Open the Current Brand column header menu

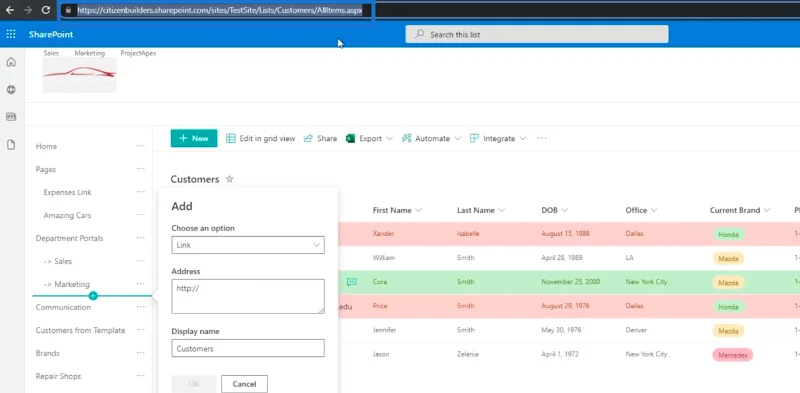point(740,210)
